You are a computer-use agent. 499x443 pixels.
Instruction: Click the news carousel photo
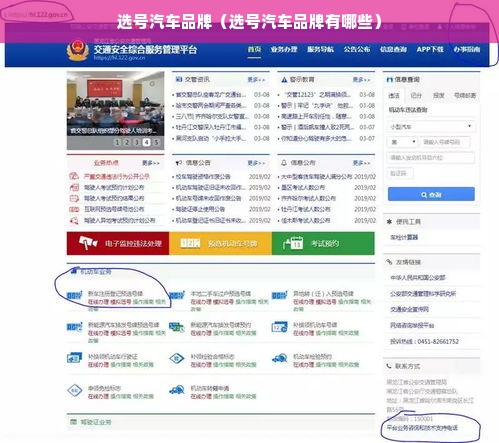click(115, 103)
